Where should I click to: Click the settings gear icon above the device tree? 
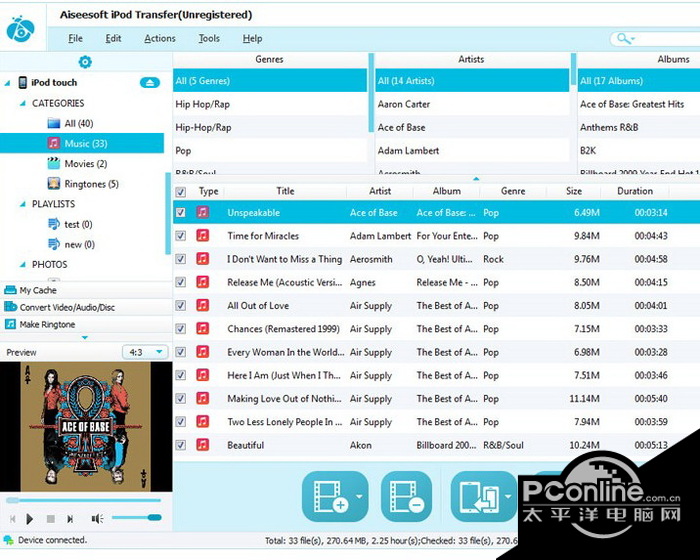point(85,62)
